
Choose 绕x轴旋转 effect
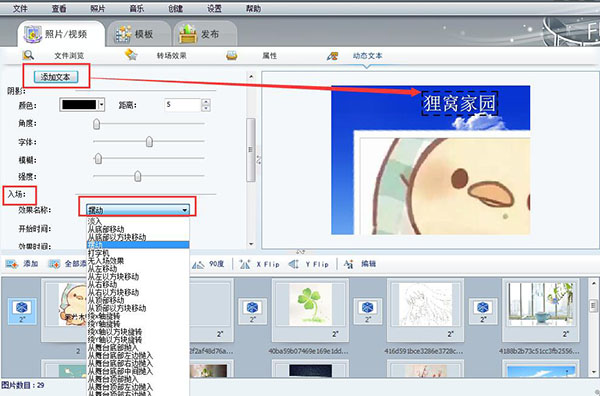tap(138, 316)
